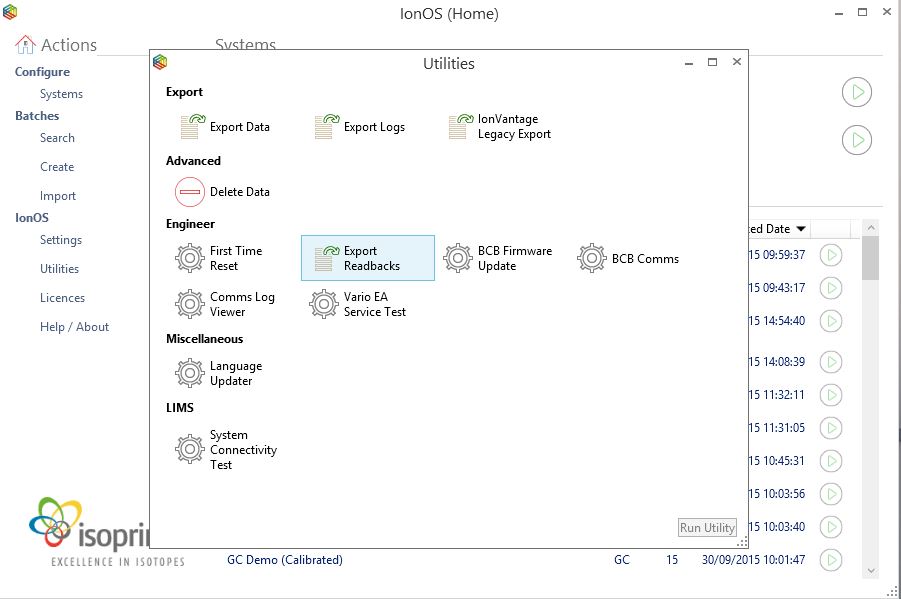Open the Help / About link
This screenshot has width=901, height=599.
74,327
